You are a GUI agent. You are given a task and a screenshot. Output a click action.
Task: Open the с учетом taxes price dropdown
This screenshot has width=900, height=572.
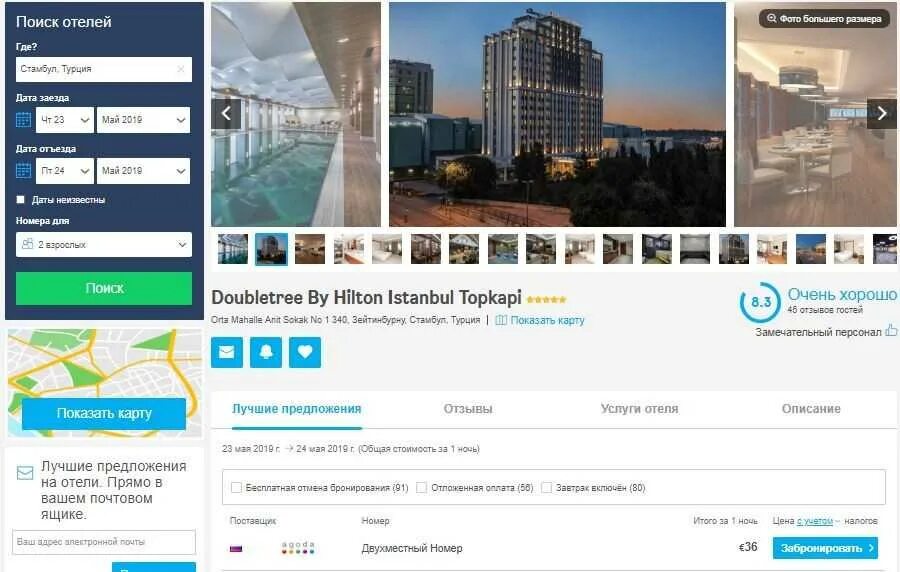point(818,521)
